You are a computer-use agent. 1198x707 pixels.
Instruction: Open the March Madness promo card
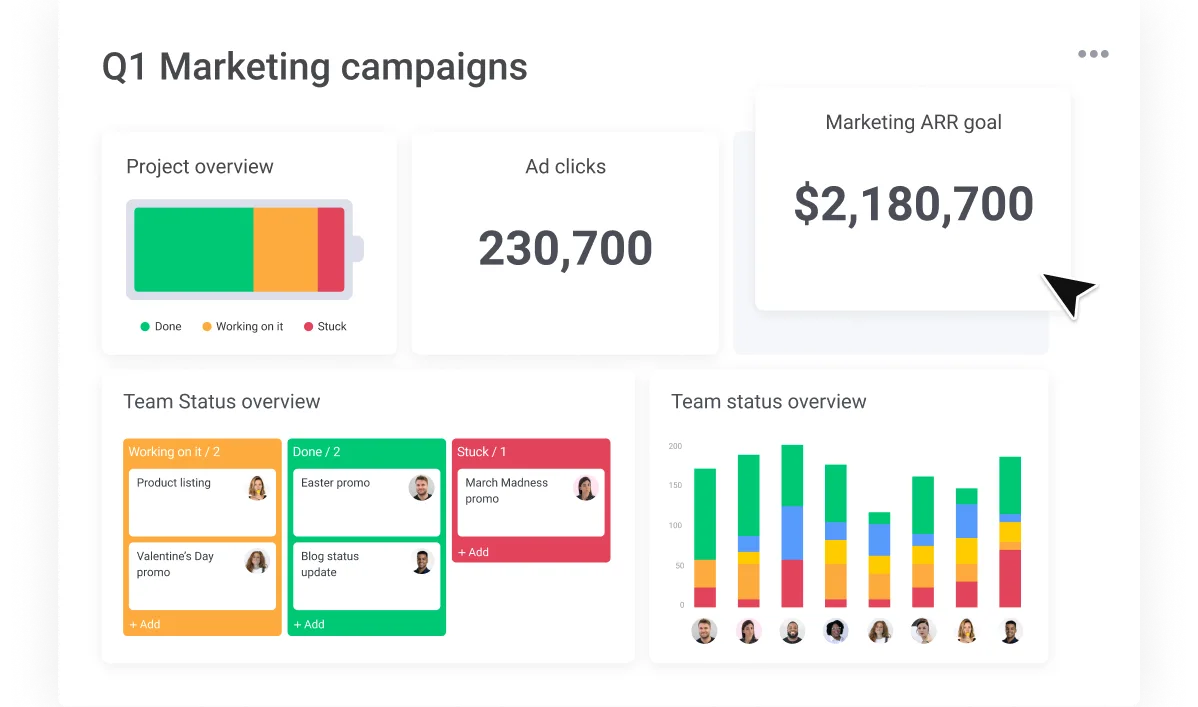coord(531,502)
